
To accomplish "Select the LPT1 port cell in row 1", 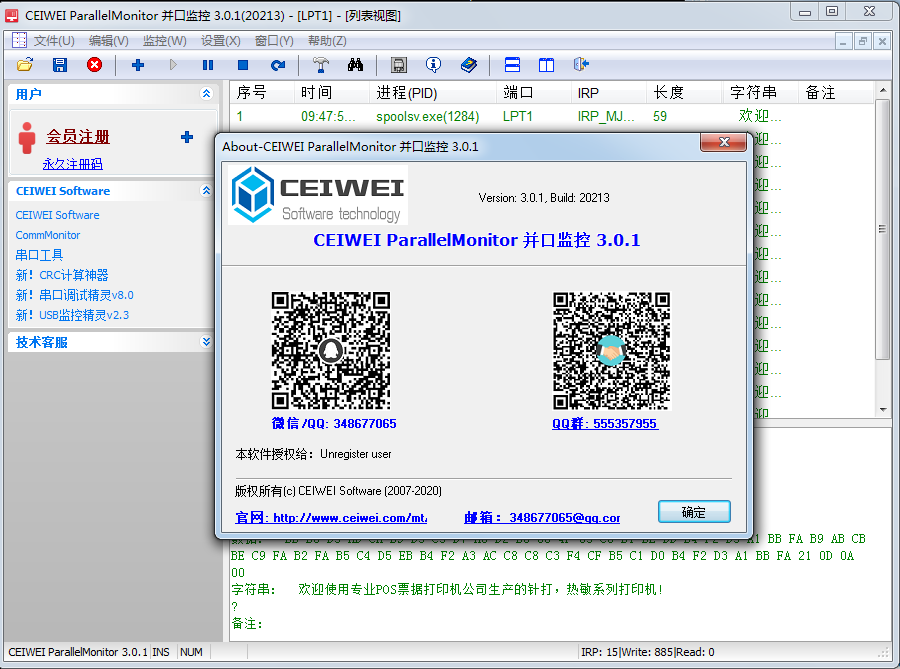I will tap(518, 116).
